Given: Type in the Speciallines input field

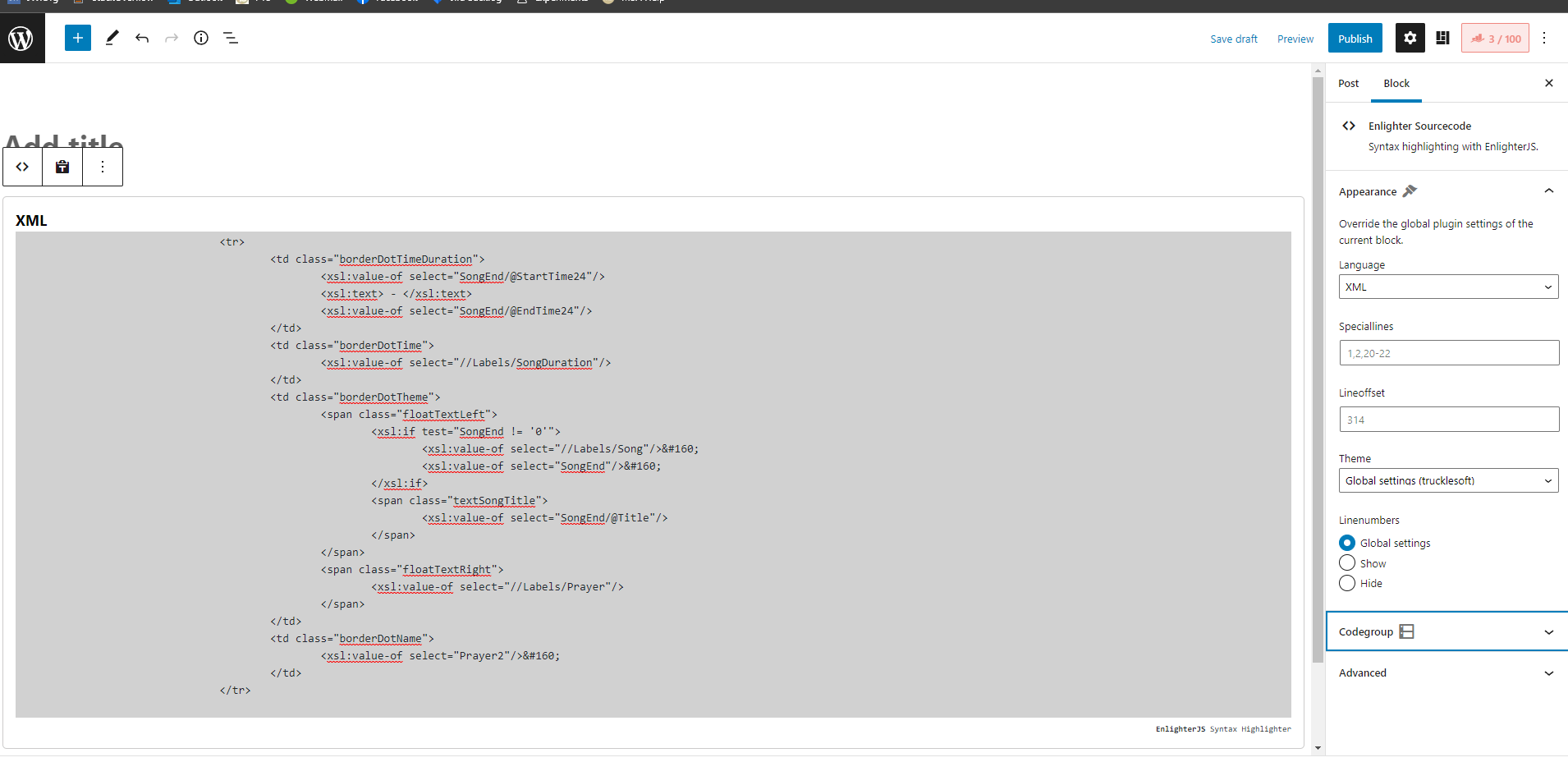Looking at the screenshot, I should coord(1447,352).
